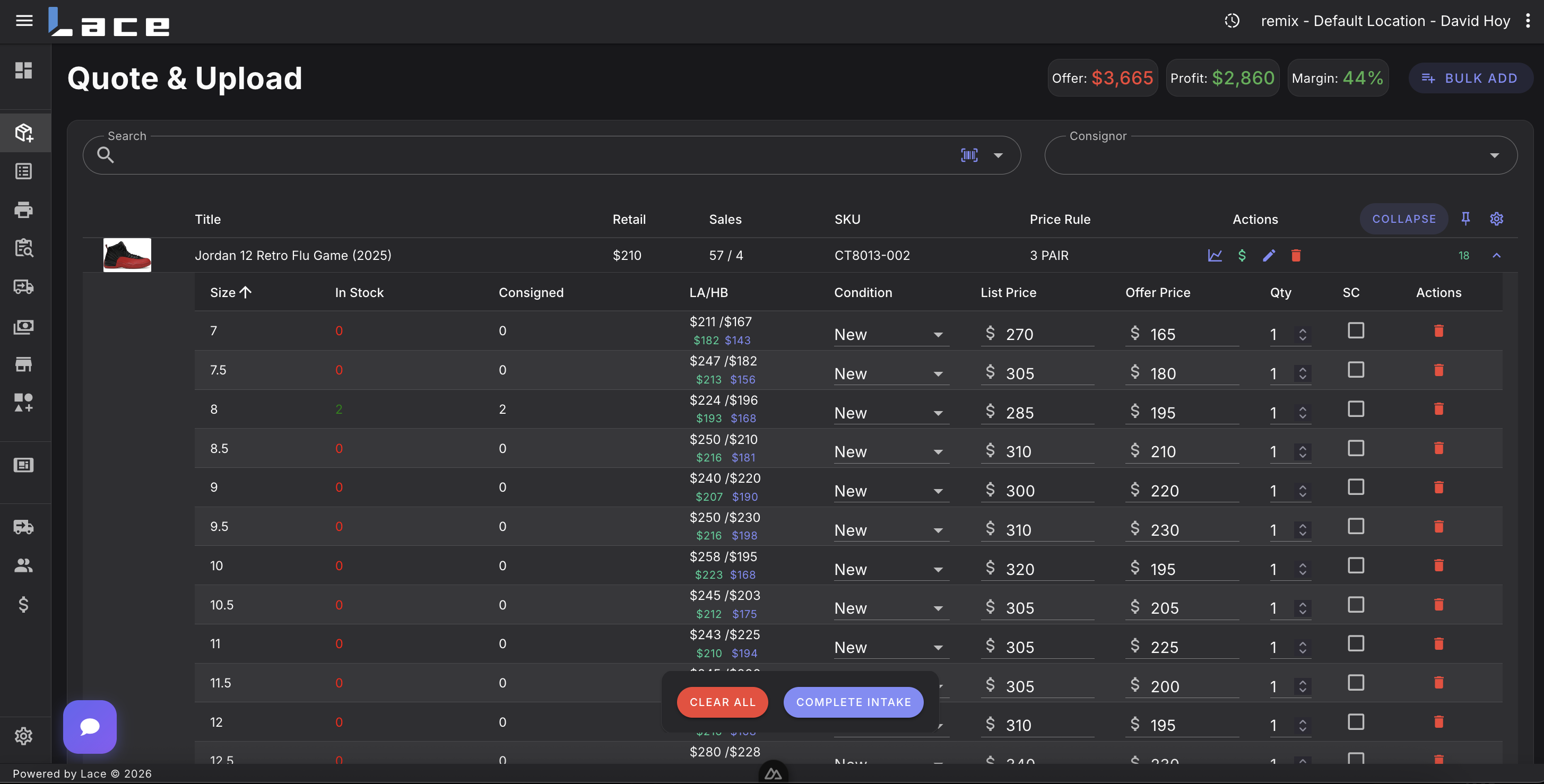Open the printer icon in sidebar
Image resolution: width=1544 pixels, height=784 pixels.
click(23, 210)
